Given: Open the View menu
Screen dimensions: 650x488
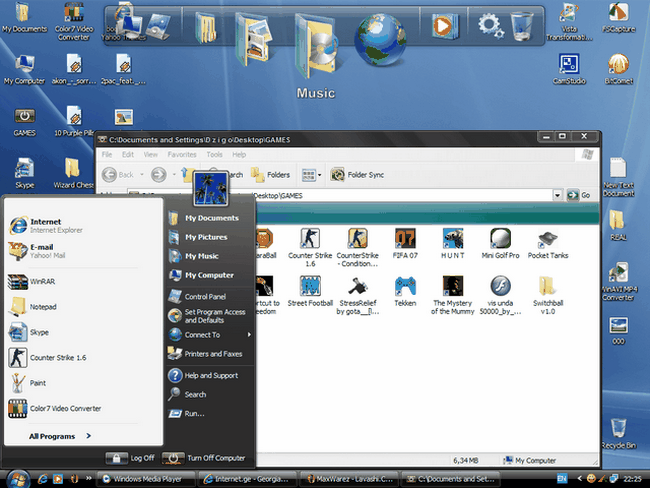Looking at the screenshot, I should [x=150, y=154].
